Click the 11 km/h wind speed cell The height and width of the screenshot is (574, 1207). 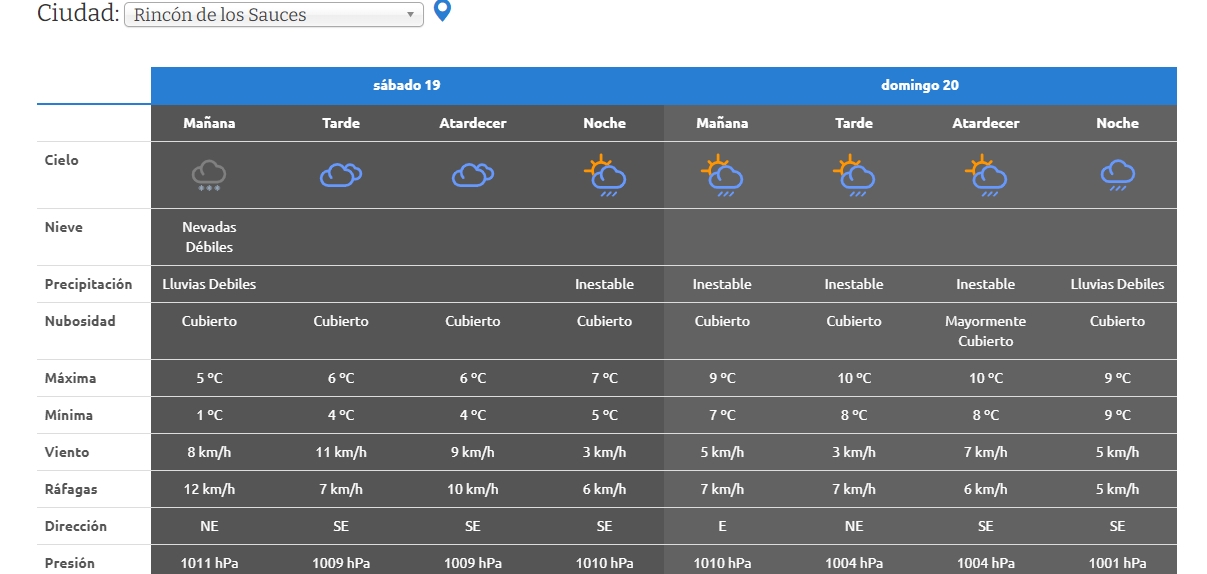coord(341,452)
